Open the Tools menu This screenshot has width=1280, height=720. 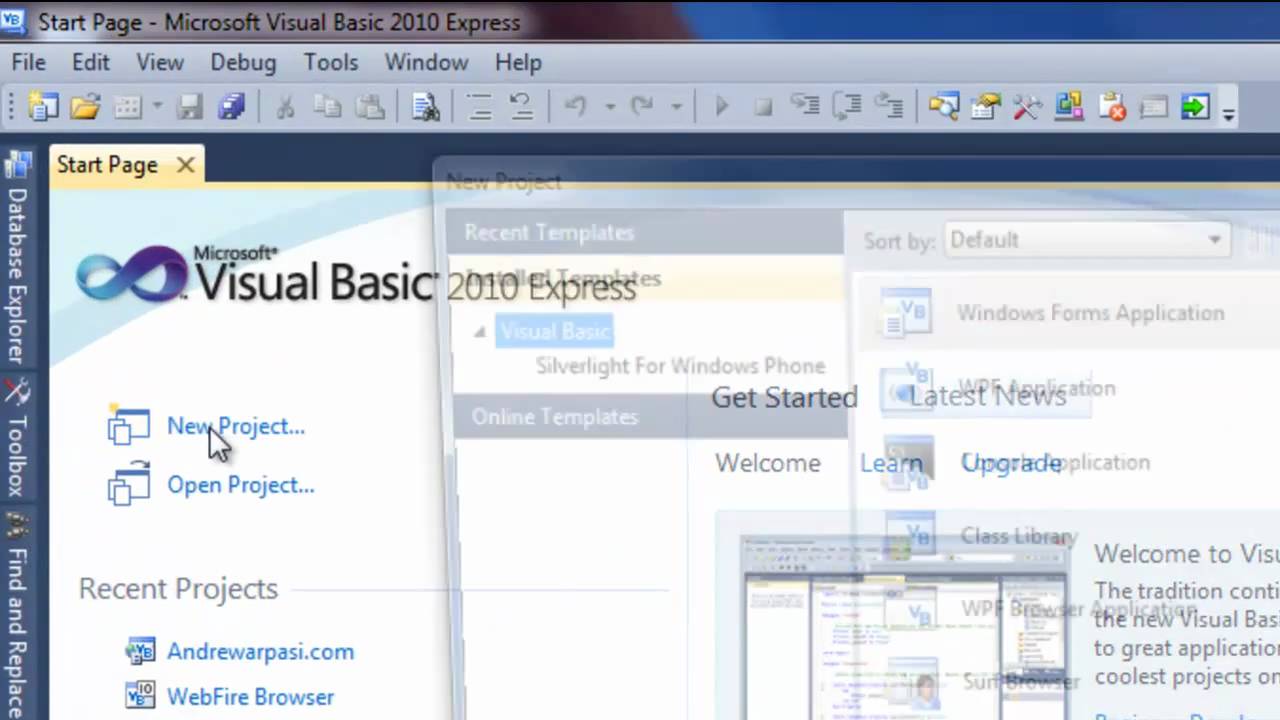coord(331,62)
